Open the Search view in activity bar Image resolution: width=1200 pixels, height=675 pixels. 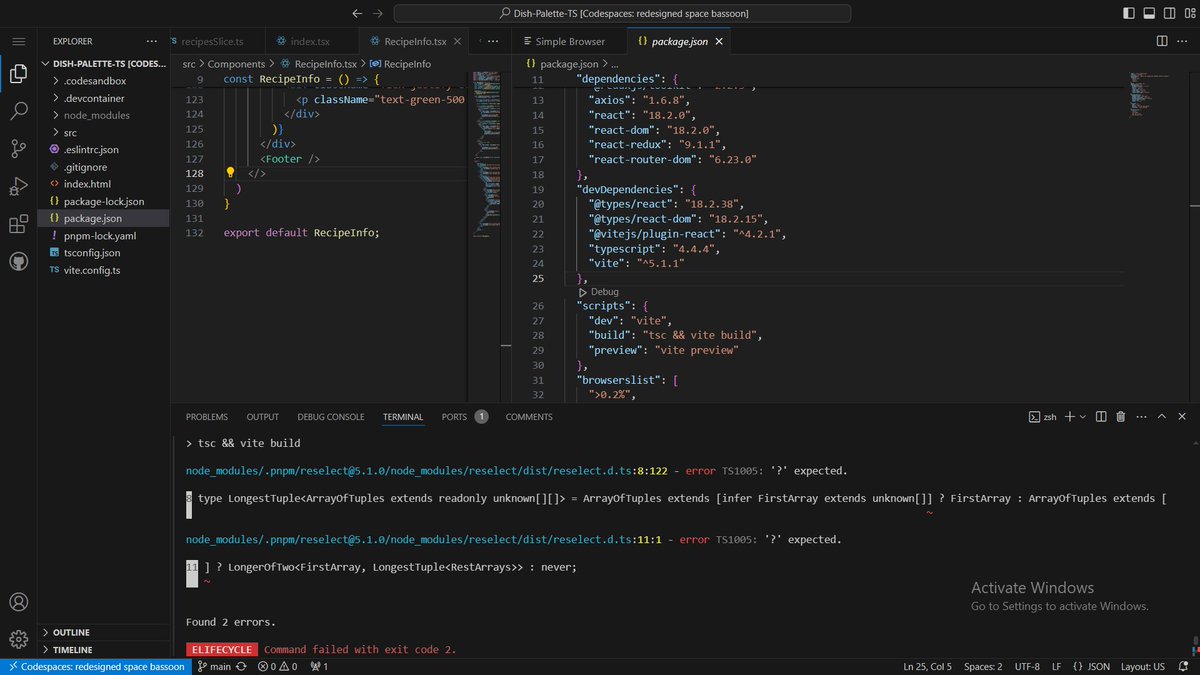point(18,111)
